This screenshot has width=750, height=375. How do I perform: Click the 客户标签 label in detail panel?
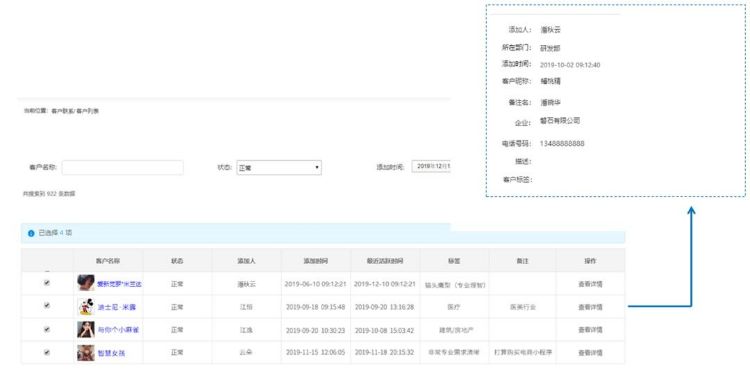(x=517, y=180)
